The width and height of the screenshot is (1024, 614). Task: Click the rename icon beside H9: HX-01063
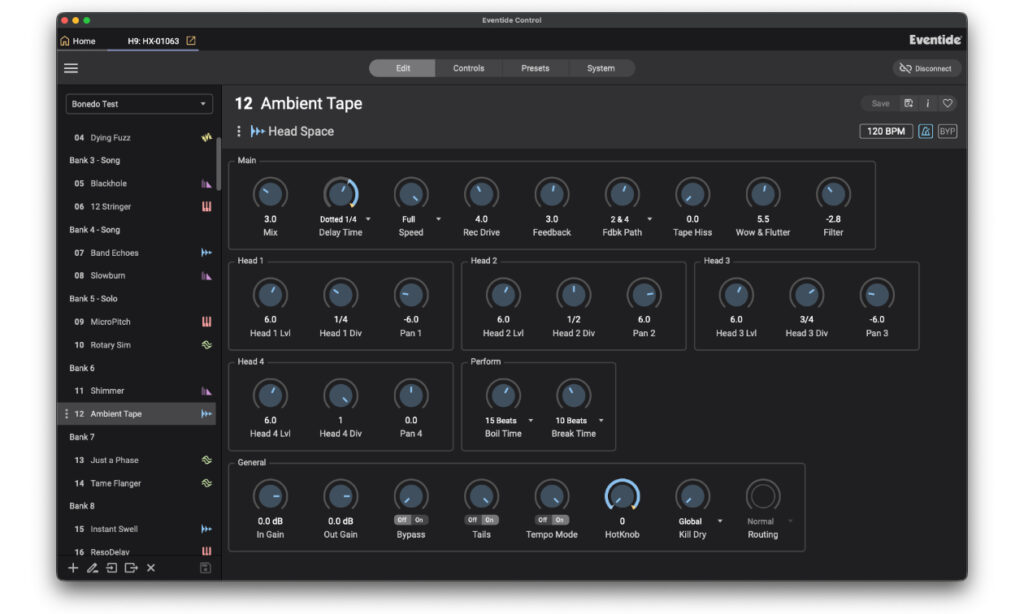pos(191,40)
